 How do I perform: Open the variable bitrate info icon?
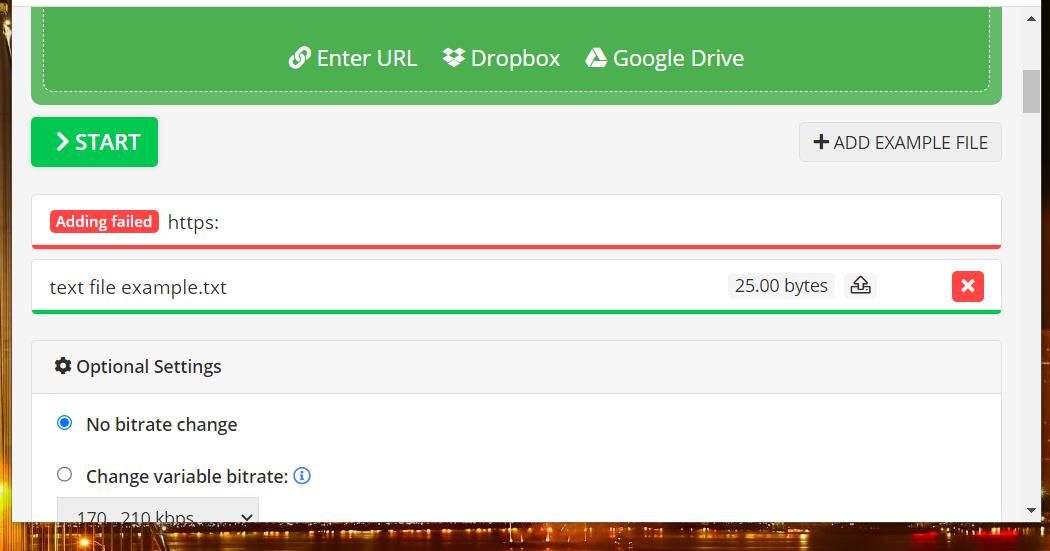302,475
